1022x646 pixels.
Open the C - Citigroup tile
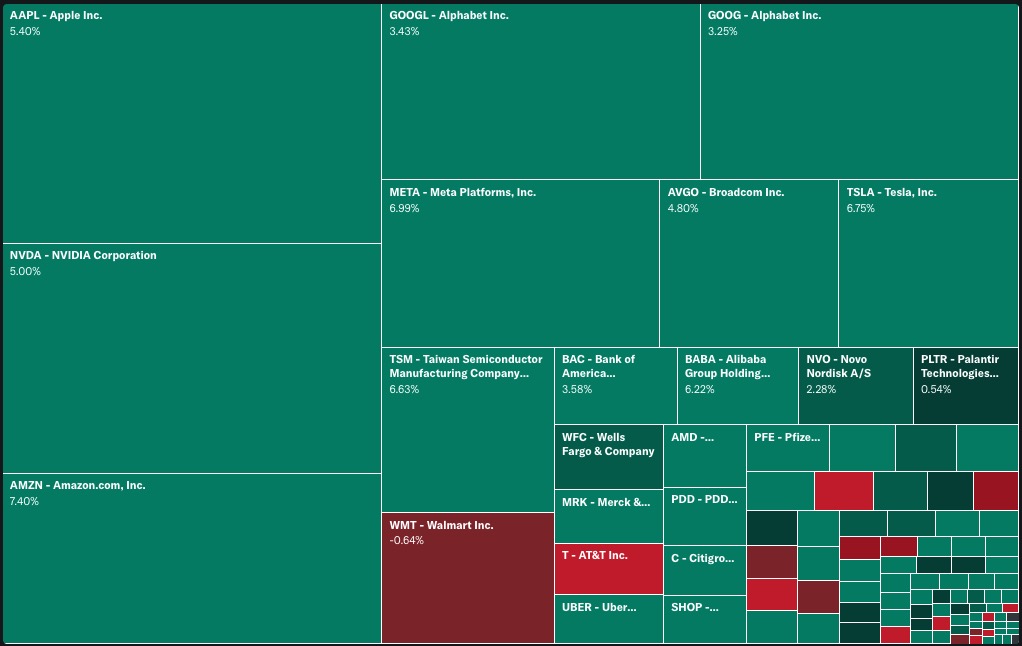705,570
